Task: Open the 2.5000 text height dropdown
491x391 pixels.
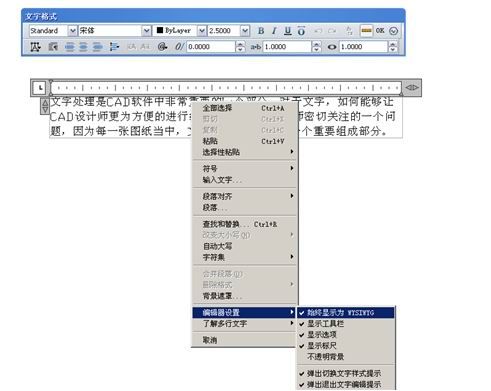Action: tap(245, 31)
